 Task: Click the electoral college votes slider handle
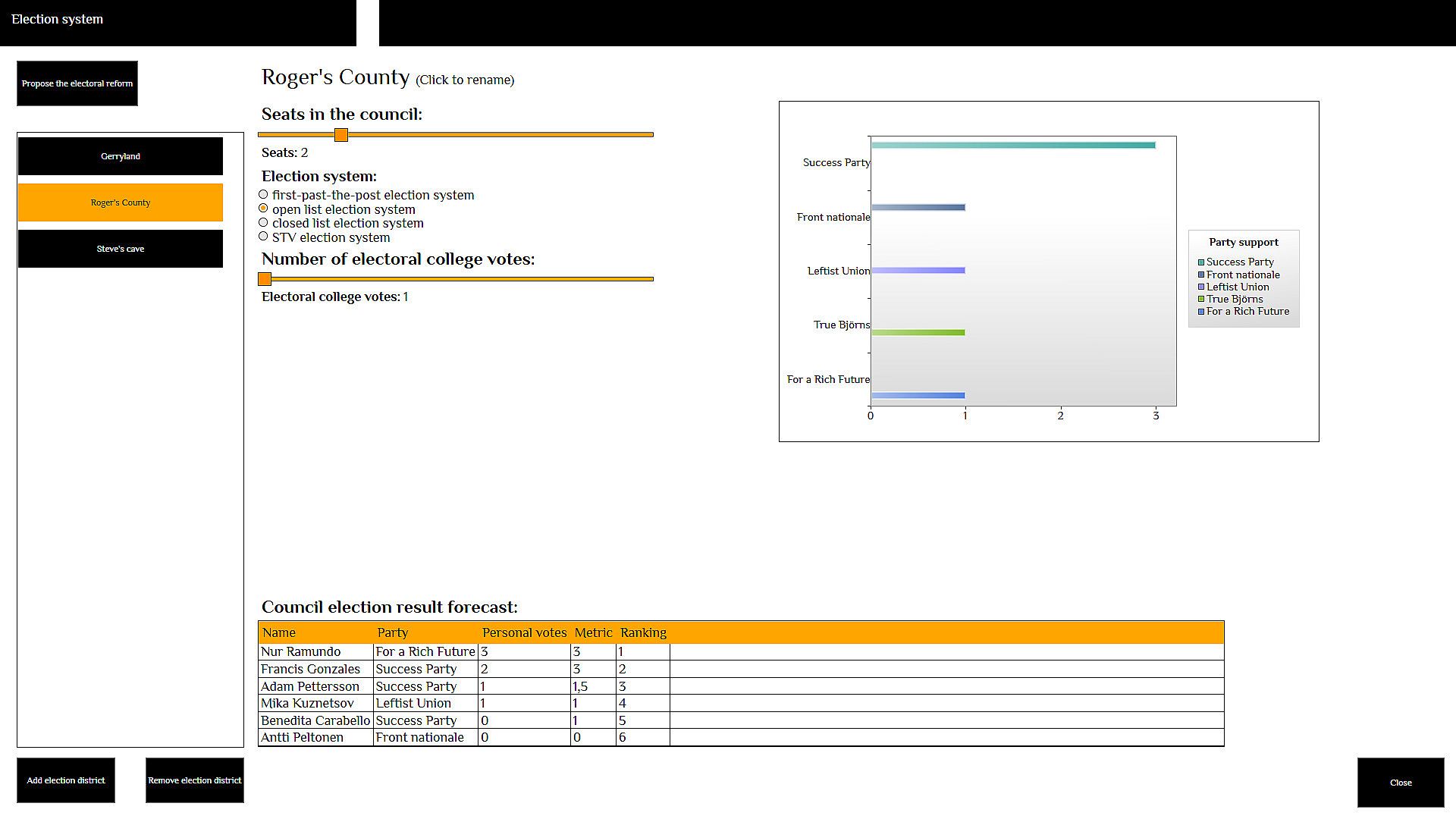265,279
